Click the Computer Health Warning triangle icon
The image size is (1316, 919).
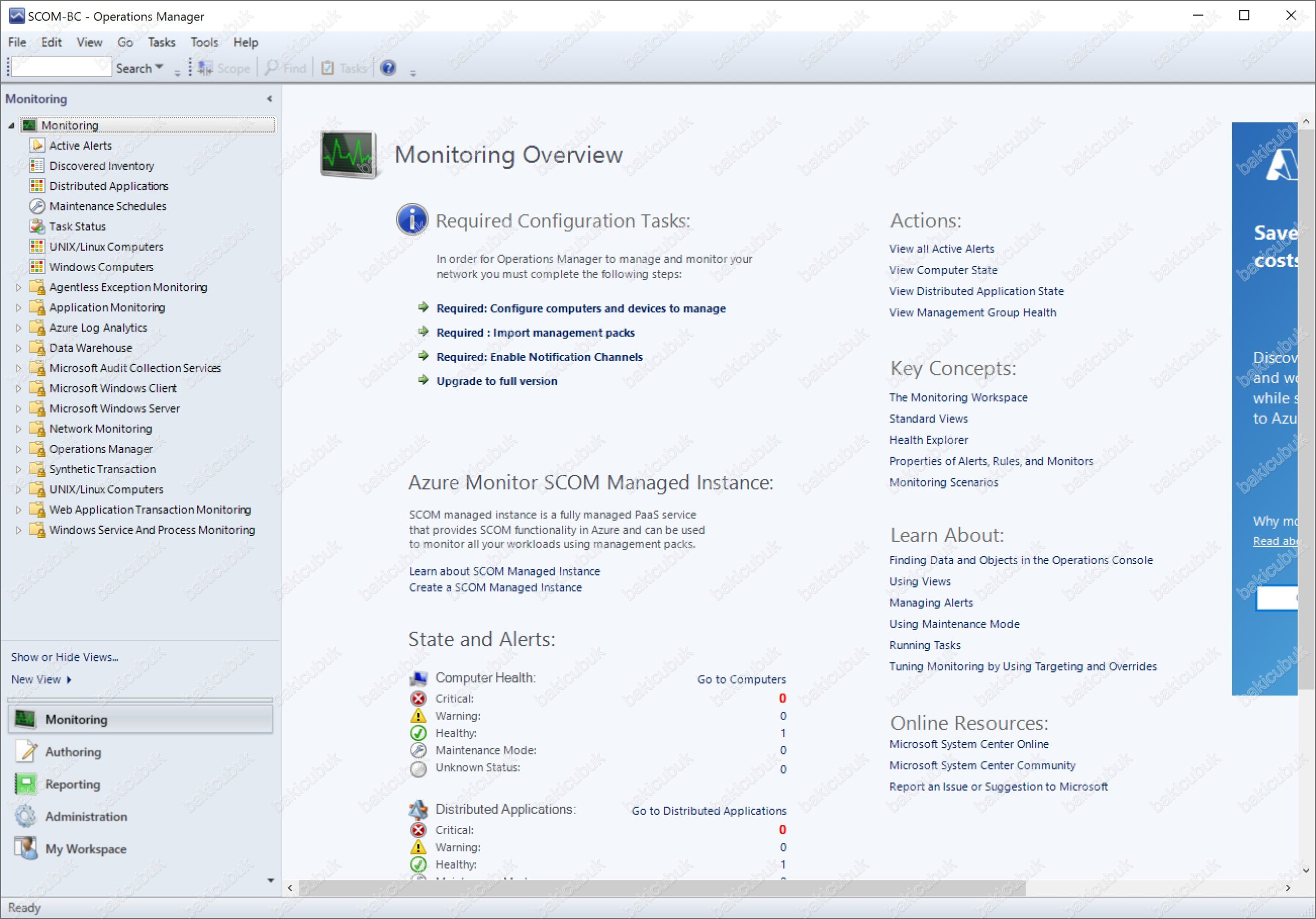(x=418, y=715)
